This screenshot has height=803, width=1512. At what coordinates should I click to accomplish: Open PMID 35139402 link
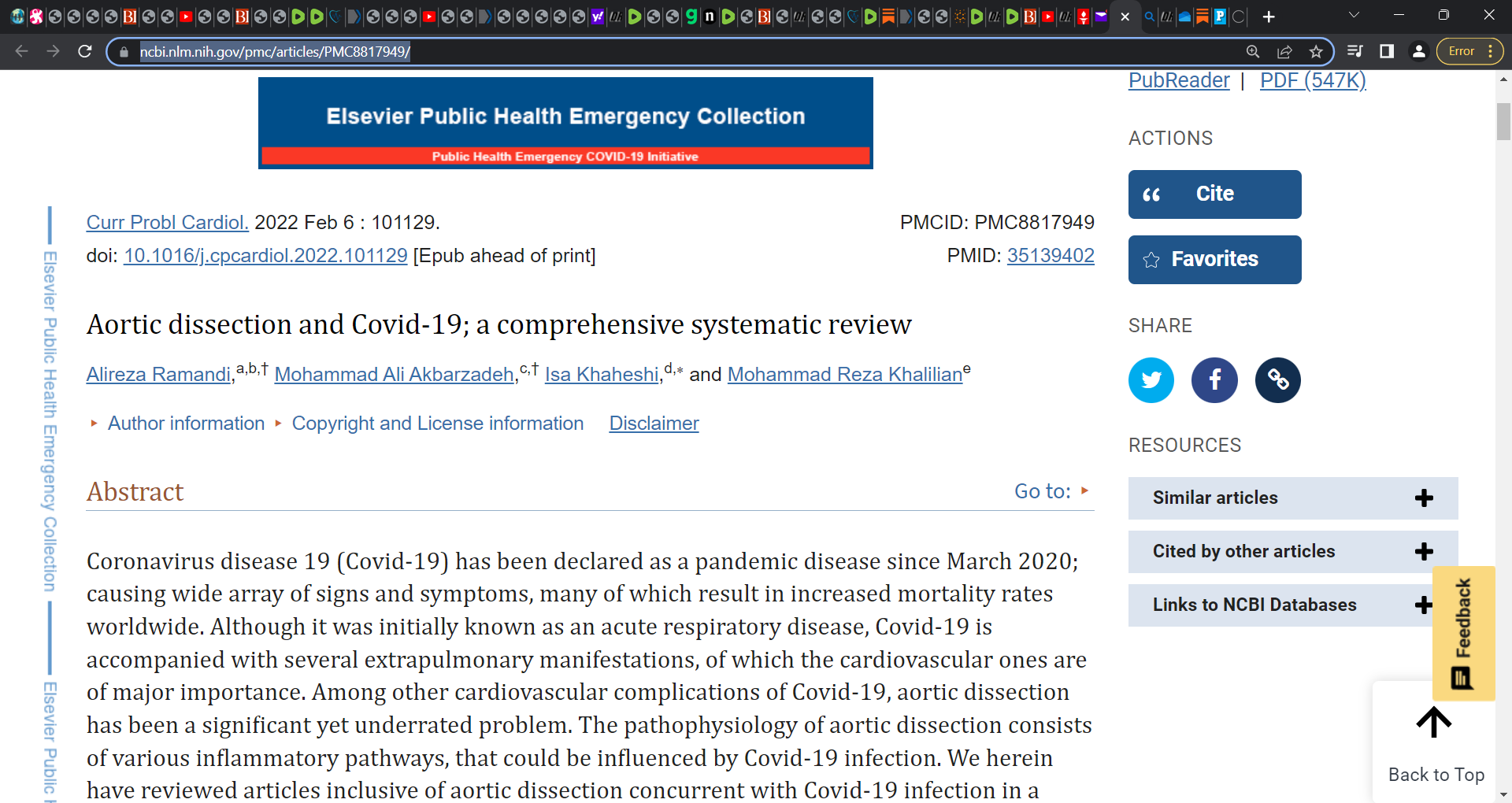tap(1051, 256)
